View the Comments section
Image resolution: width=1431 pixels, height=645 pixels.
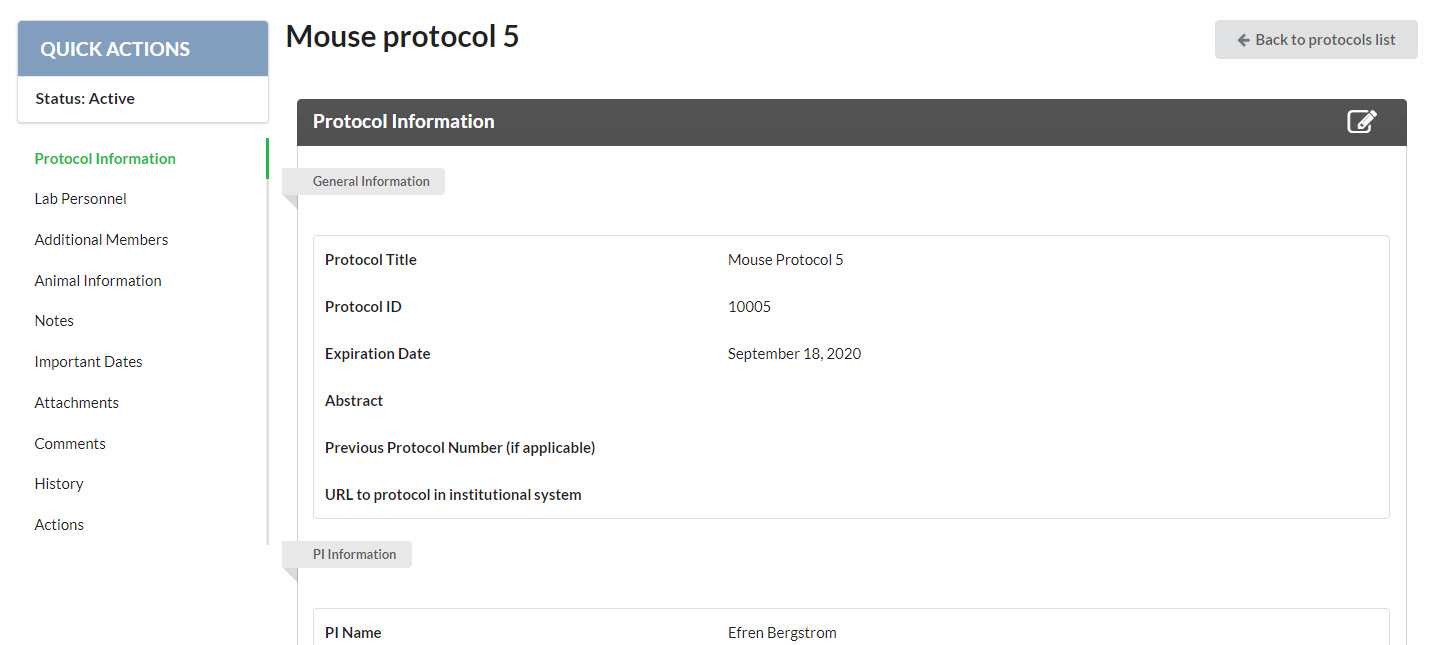click(x=70, y=444)
